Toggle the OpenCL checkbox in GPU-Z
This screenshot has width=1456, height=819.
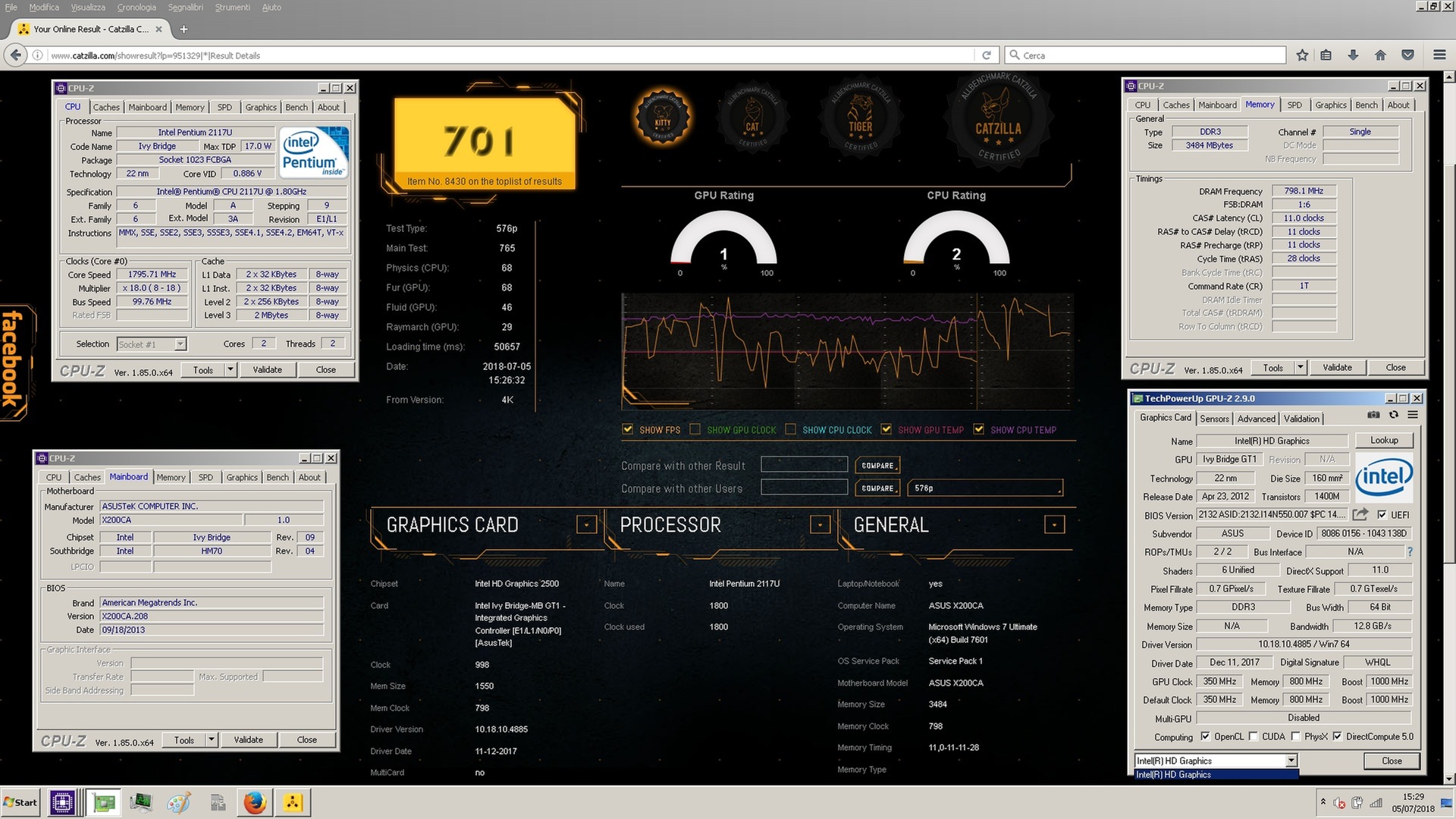pos(1204,736)
